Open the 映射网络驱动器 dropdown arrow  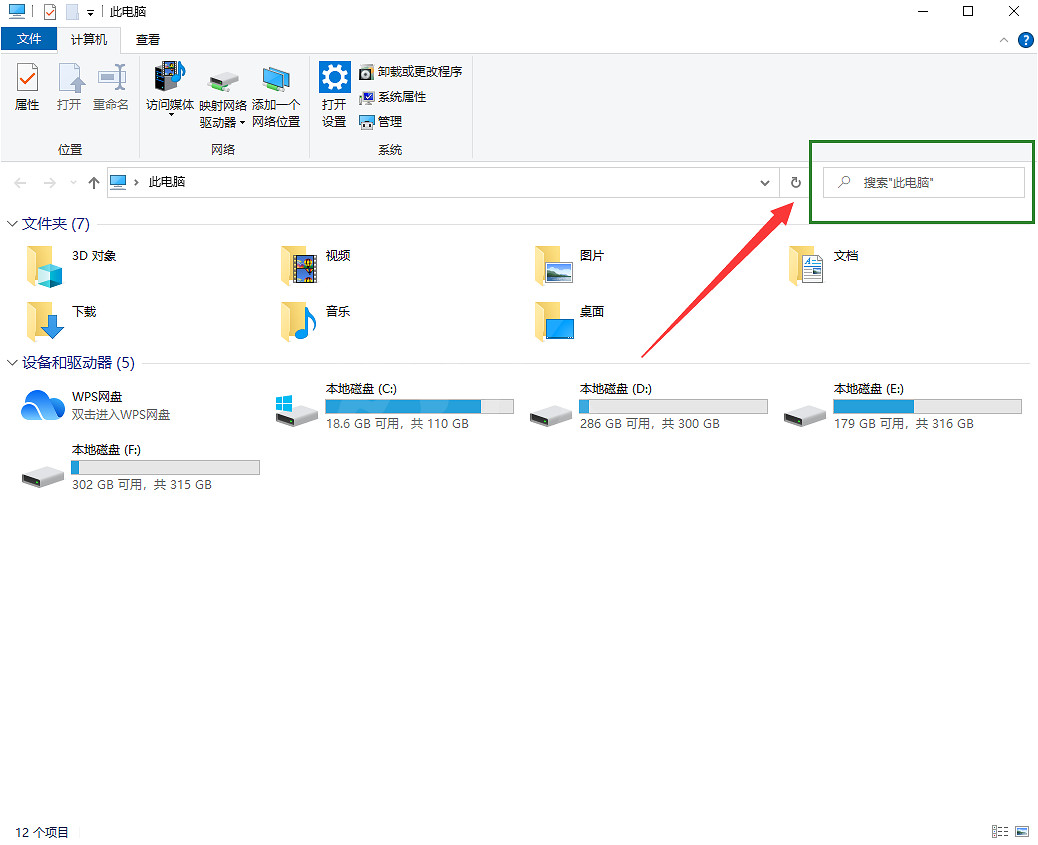pos(242,123)
